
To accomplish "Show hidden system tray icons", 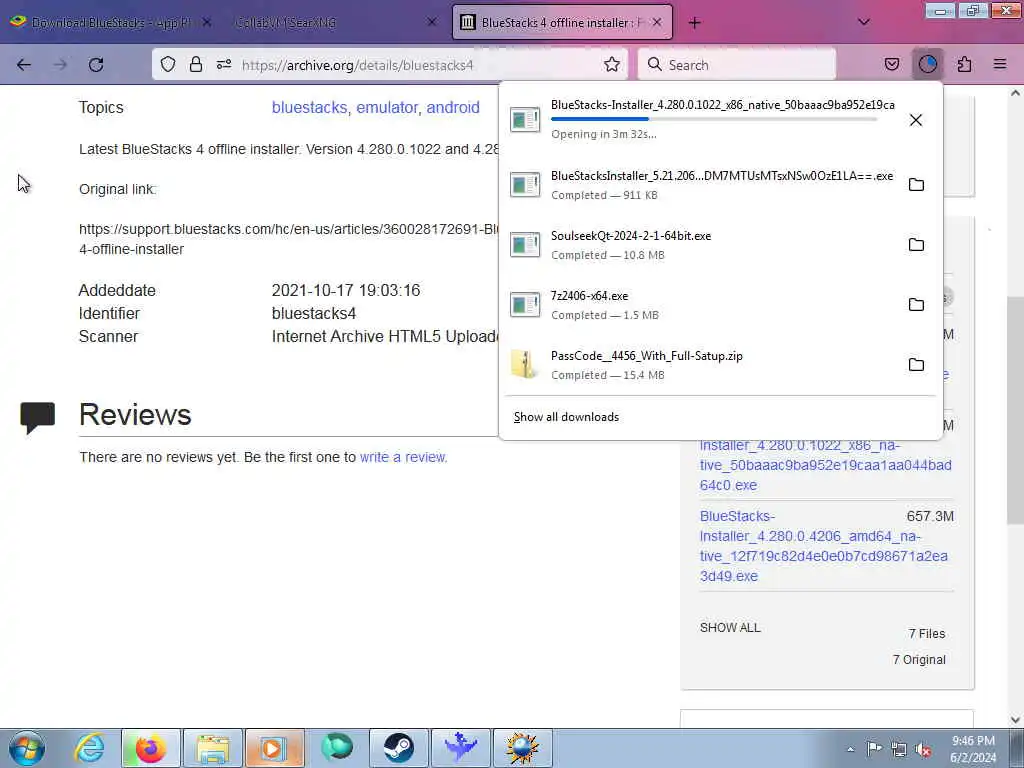I will [x=850, y=749].
